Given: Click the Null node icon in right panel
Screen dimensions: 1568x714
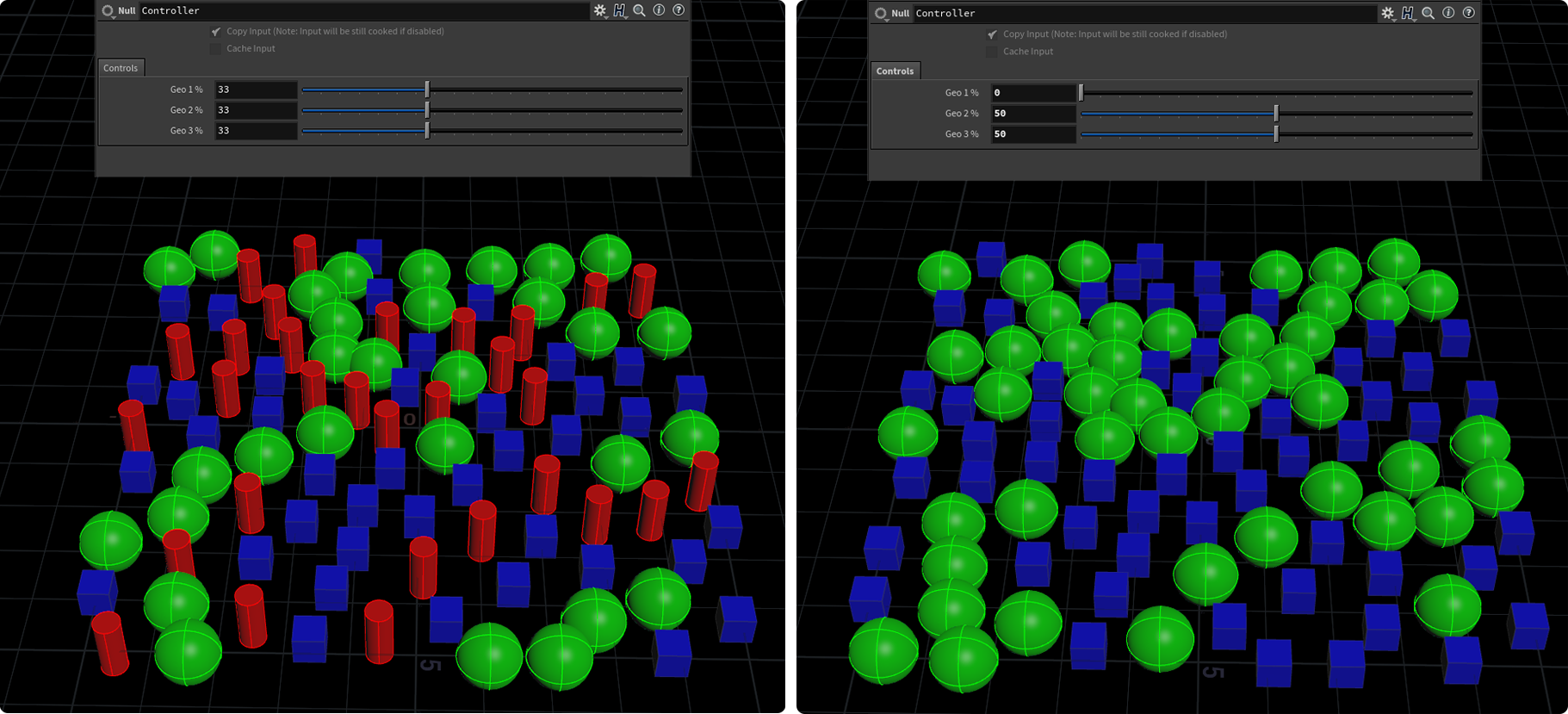Looking at the screenshot, I should point(881,14).
